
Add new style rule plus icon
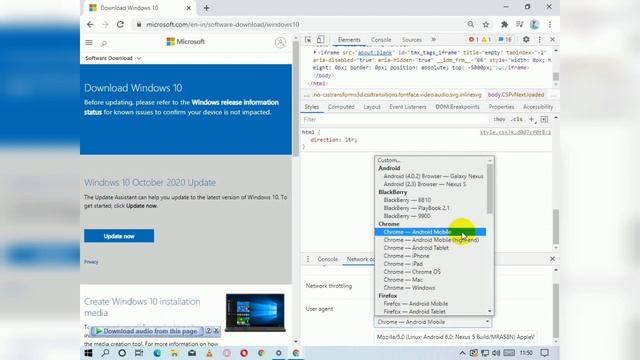tap(531, 119)
